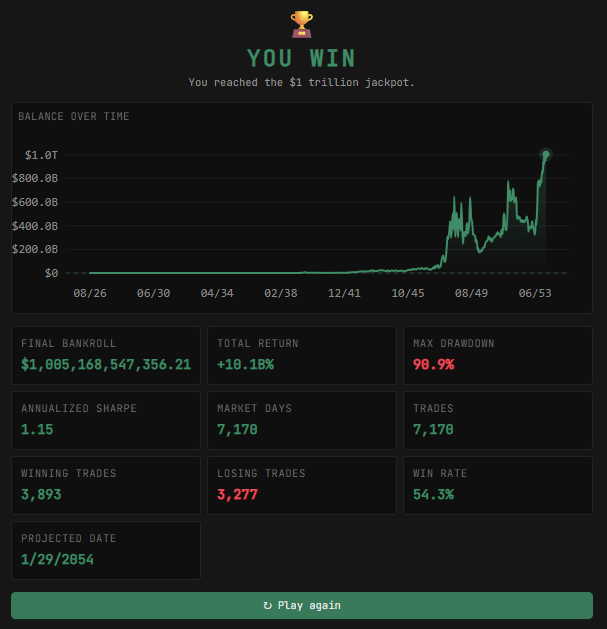
Task: Click the 08/26 x-axis date label
Action: click(x=90, y=293)
